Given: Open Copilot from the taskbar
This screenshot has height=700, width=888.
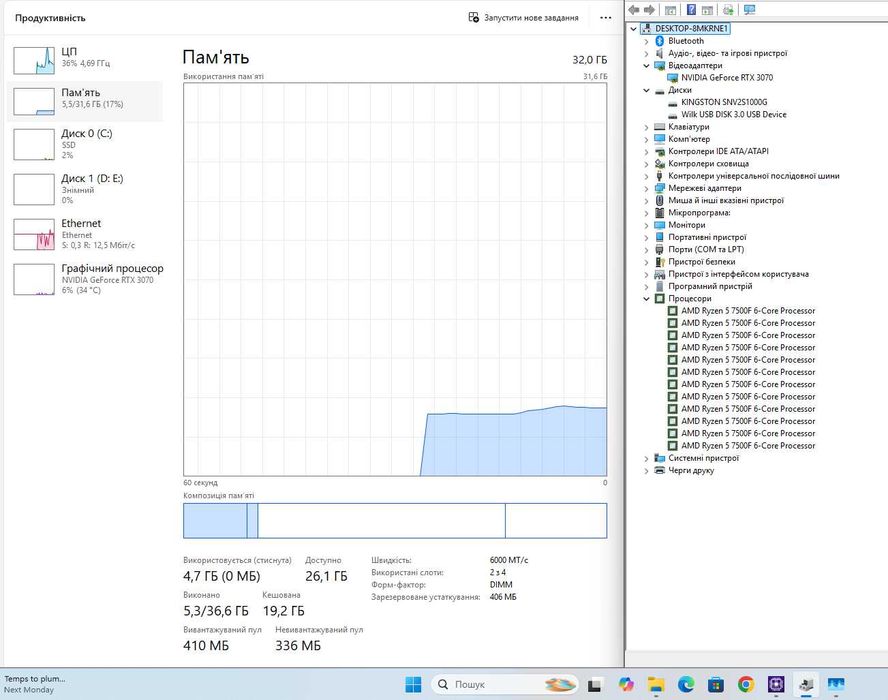Looking at the screenshot, I should click(625, 685).
